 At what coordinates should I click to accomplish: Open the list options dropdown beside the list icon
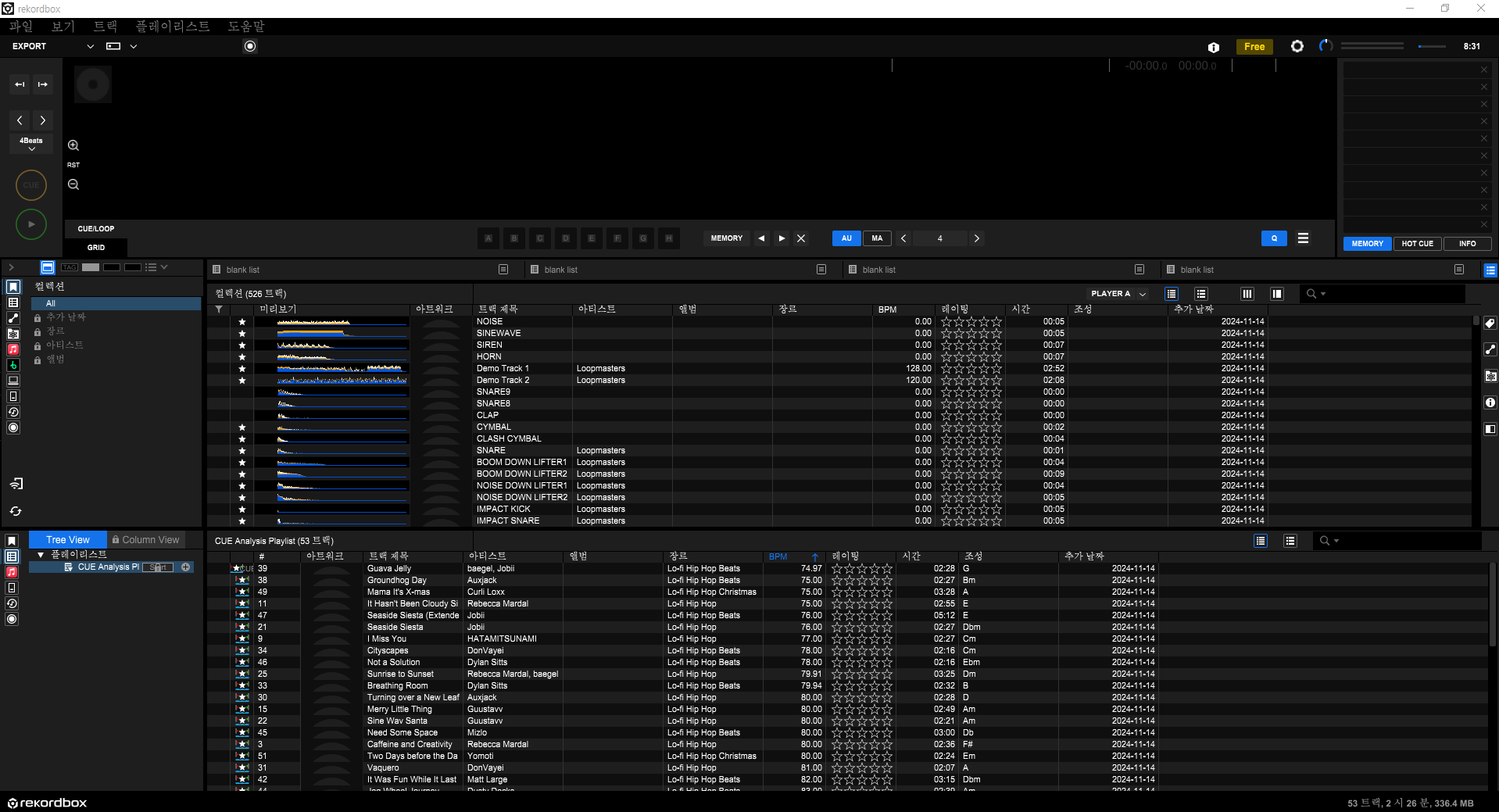(x=164, y=267)
